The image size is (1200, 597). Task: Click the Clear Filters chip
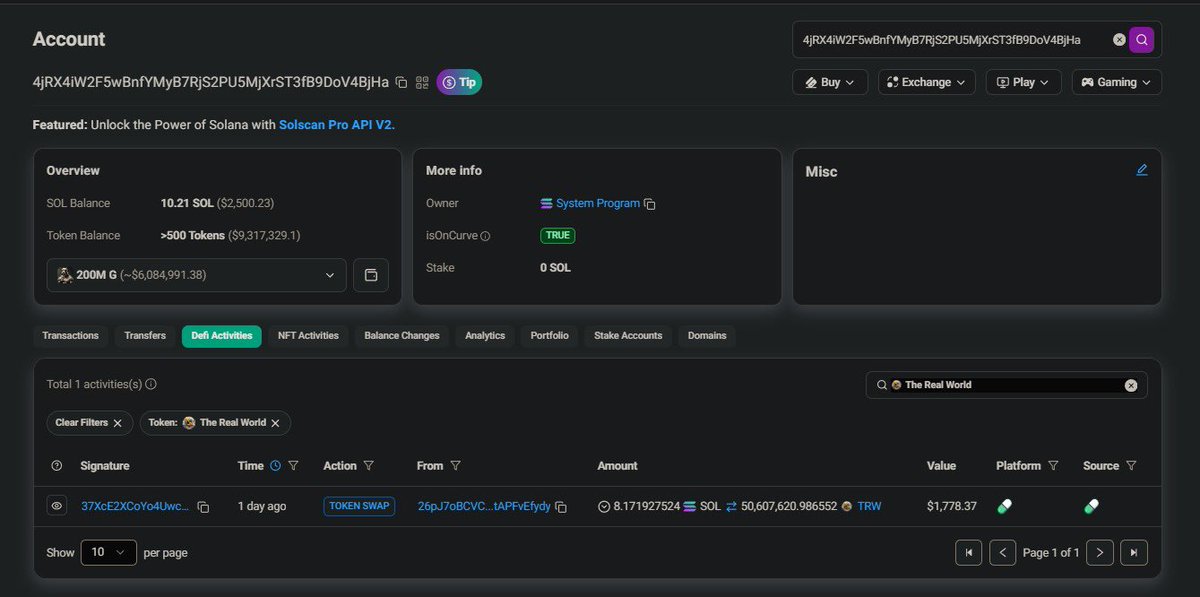88,423
